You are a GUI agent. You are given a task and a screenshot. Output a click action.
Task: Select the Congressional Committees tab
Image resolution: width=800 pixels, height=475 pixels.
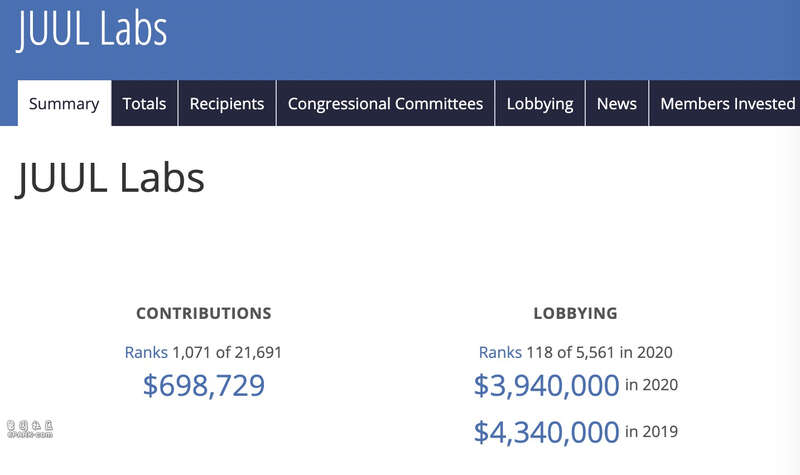385,104
